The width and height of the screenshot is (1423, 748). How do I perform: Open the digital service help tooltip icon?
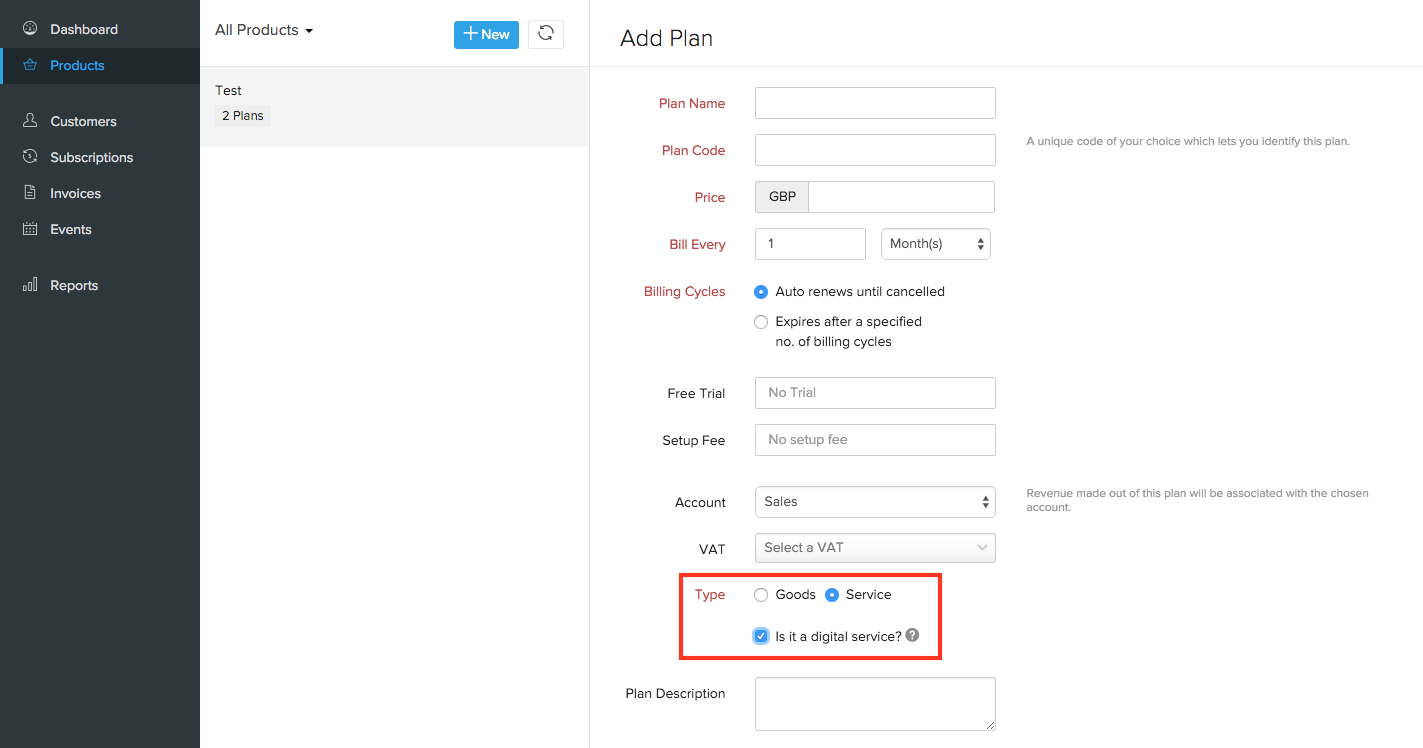pos(912,635)
